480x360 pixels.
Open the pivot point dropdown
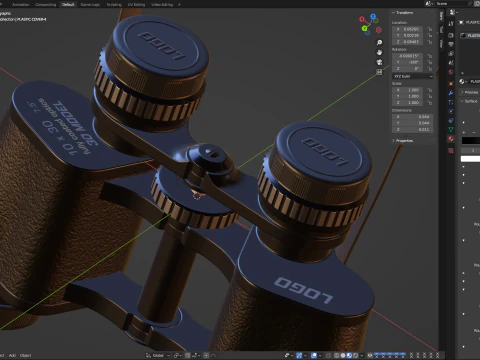coord(178,355)
